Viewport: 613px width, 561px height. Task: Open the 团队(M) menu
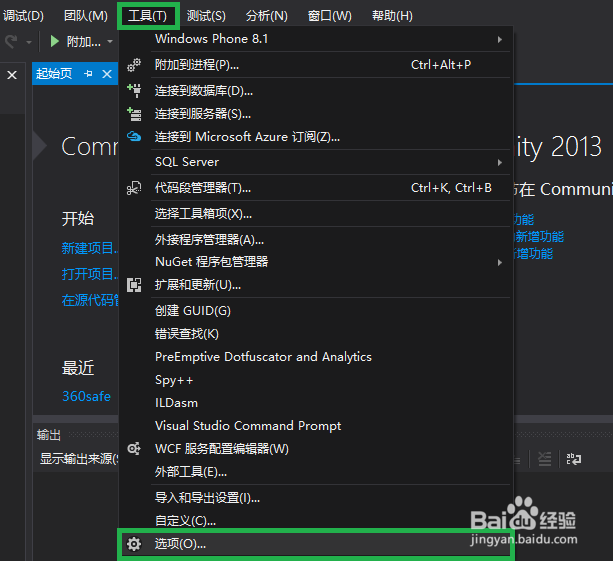(86, 16)
